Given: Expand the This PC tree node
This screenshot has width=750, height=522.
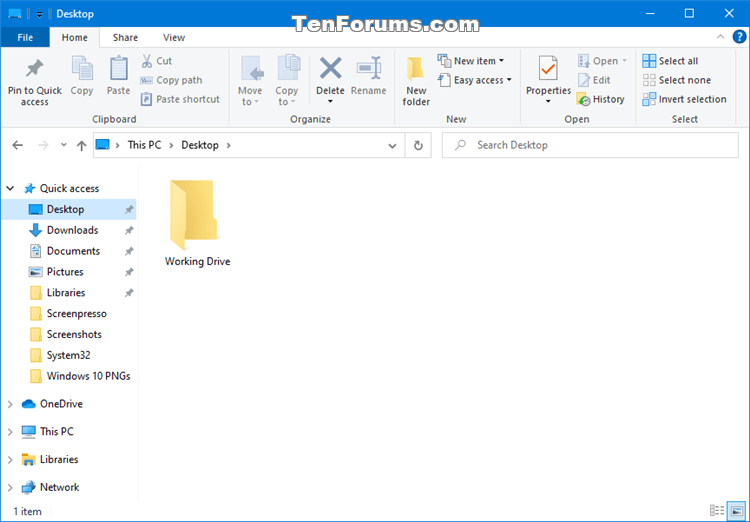Looking at the screenshot, I should pos(10,432).
